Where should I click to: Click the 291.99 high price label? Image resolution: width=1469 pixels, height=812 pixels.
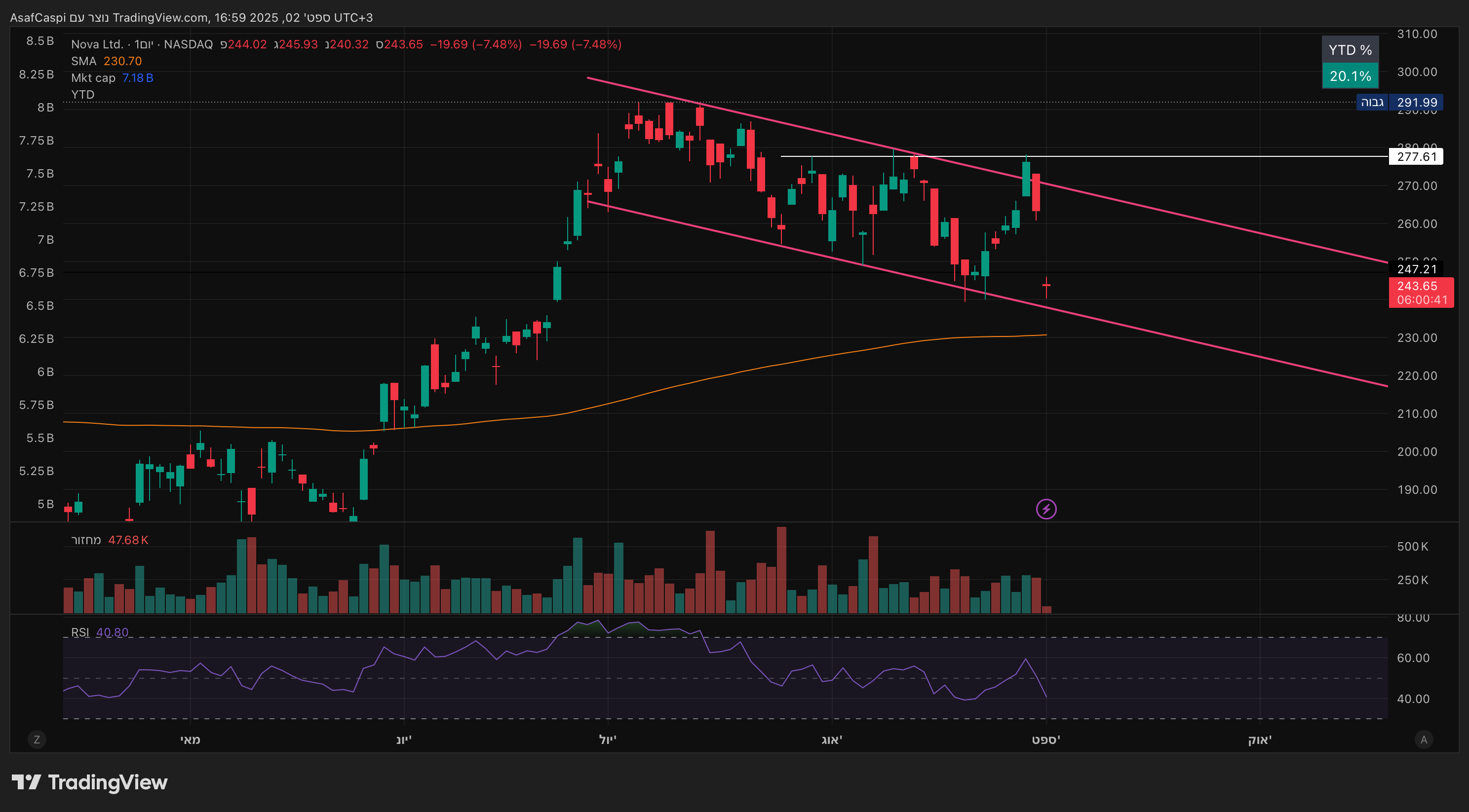tap(1416, 103)
